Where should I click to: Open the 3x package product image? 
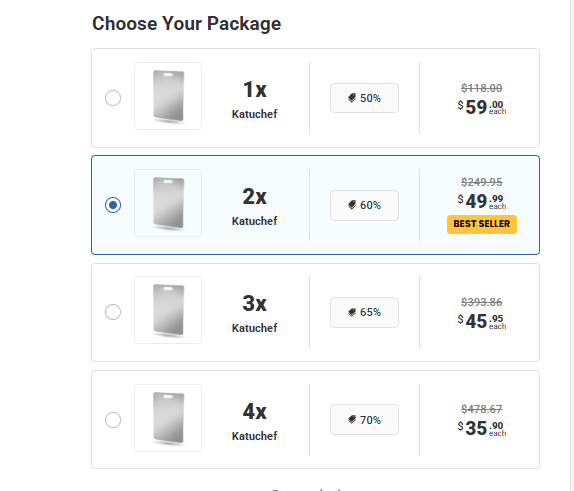168,310
